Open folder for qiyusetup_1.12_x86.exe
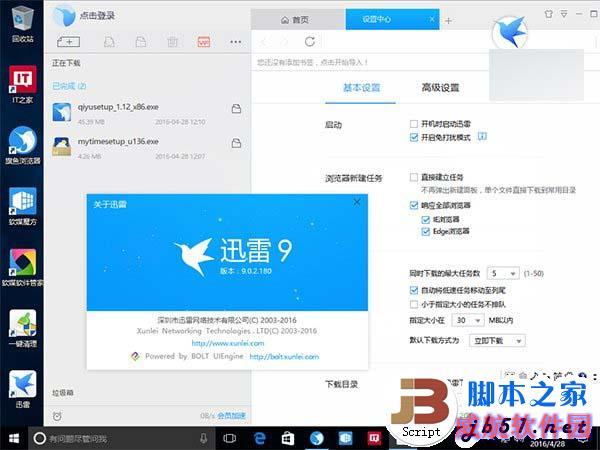 236,109
